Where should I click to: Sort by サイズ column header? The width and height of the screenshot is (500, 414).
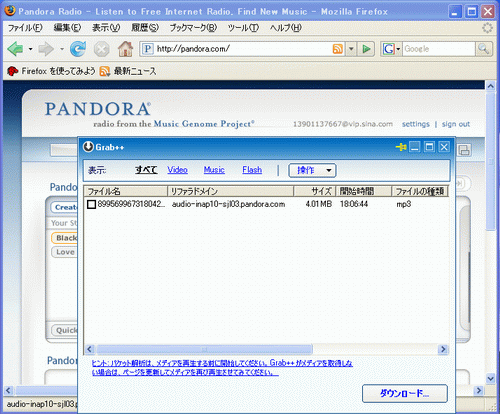point(315,191)
